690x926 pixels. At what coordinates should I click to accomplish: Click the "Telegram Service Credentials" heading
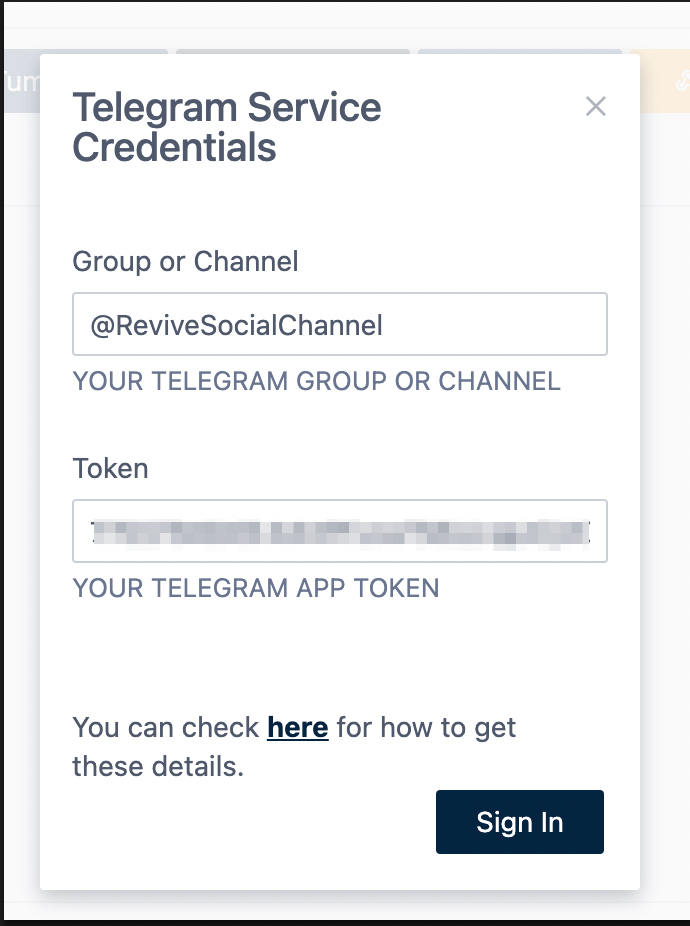[x=227, y=127]
